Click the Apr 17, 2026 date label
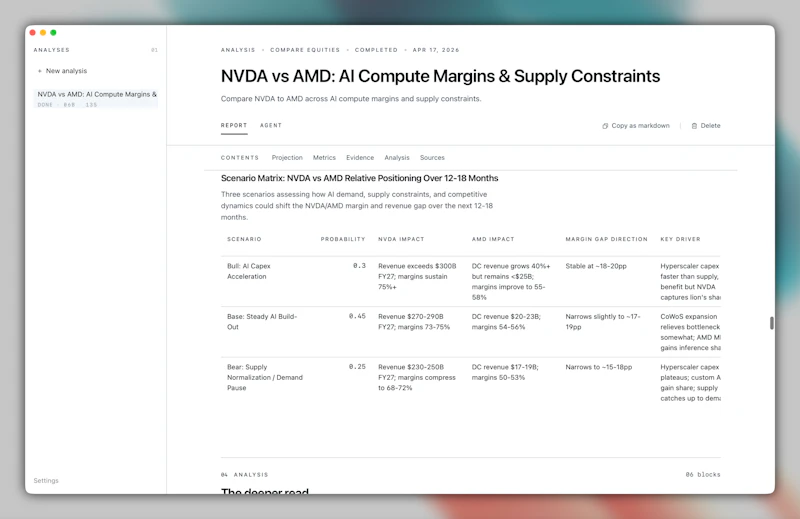The height and width of the screenshot is (519, 800). pos(436,50)
